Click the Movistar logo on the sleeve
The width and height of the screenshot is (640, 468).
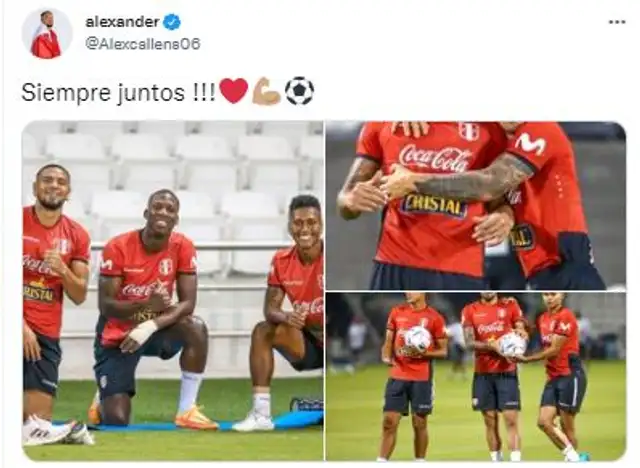(530, 144)
